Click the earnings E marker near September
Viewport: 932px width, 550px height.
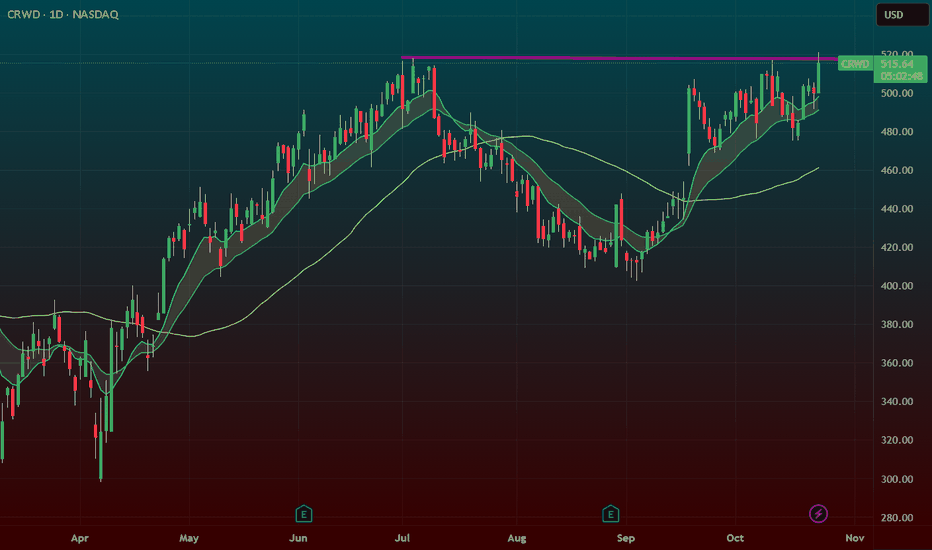[609, 514]
